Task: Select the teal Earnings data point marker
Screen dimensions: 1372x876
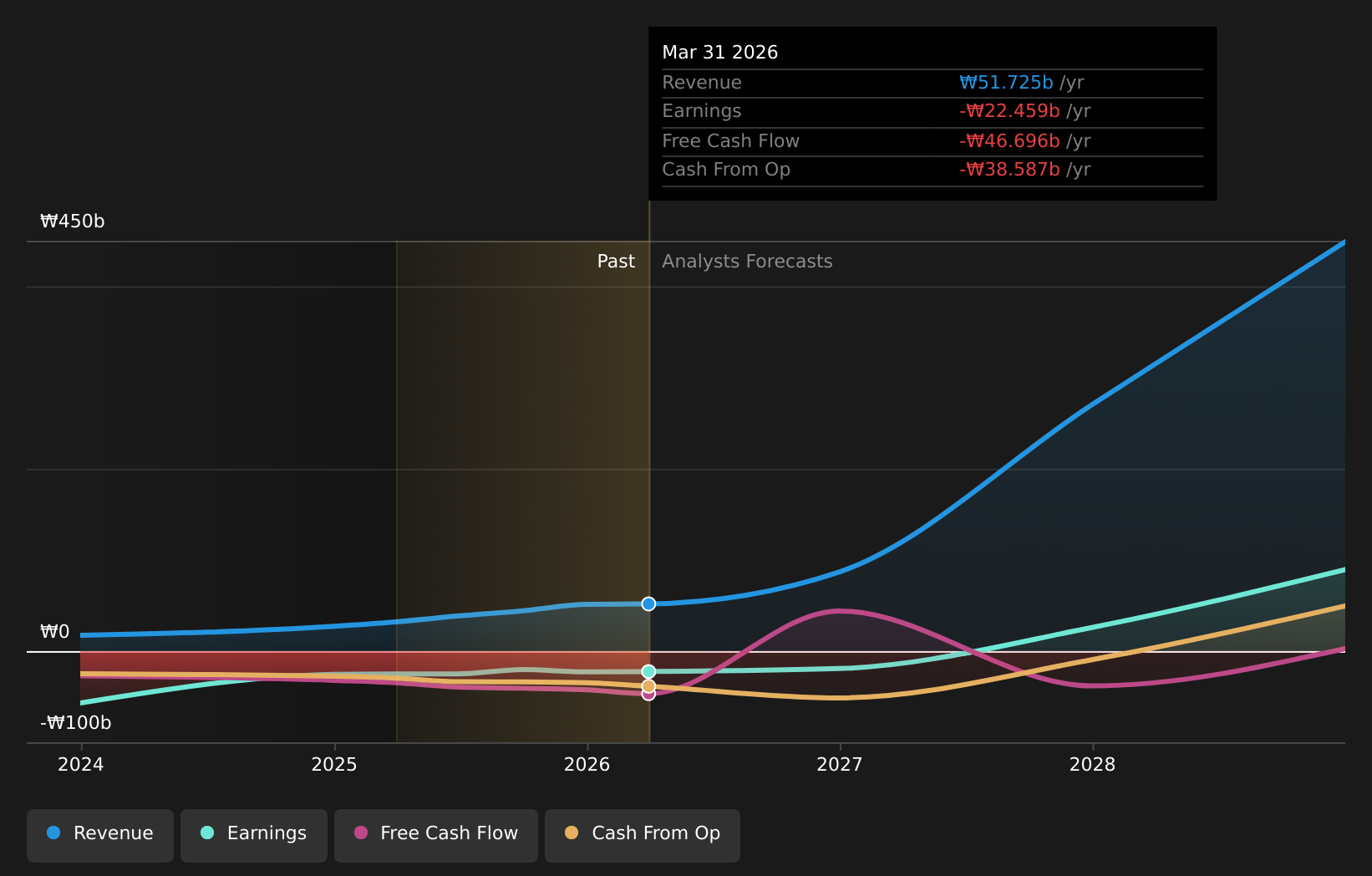Action: 648,671
